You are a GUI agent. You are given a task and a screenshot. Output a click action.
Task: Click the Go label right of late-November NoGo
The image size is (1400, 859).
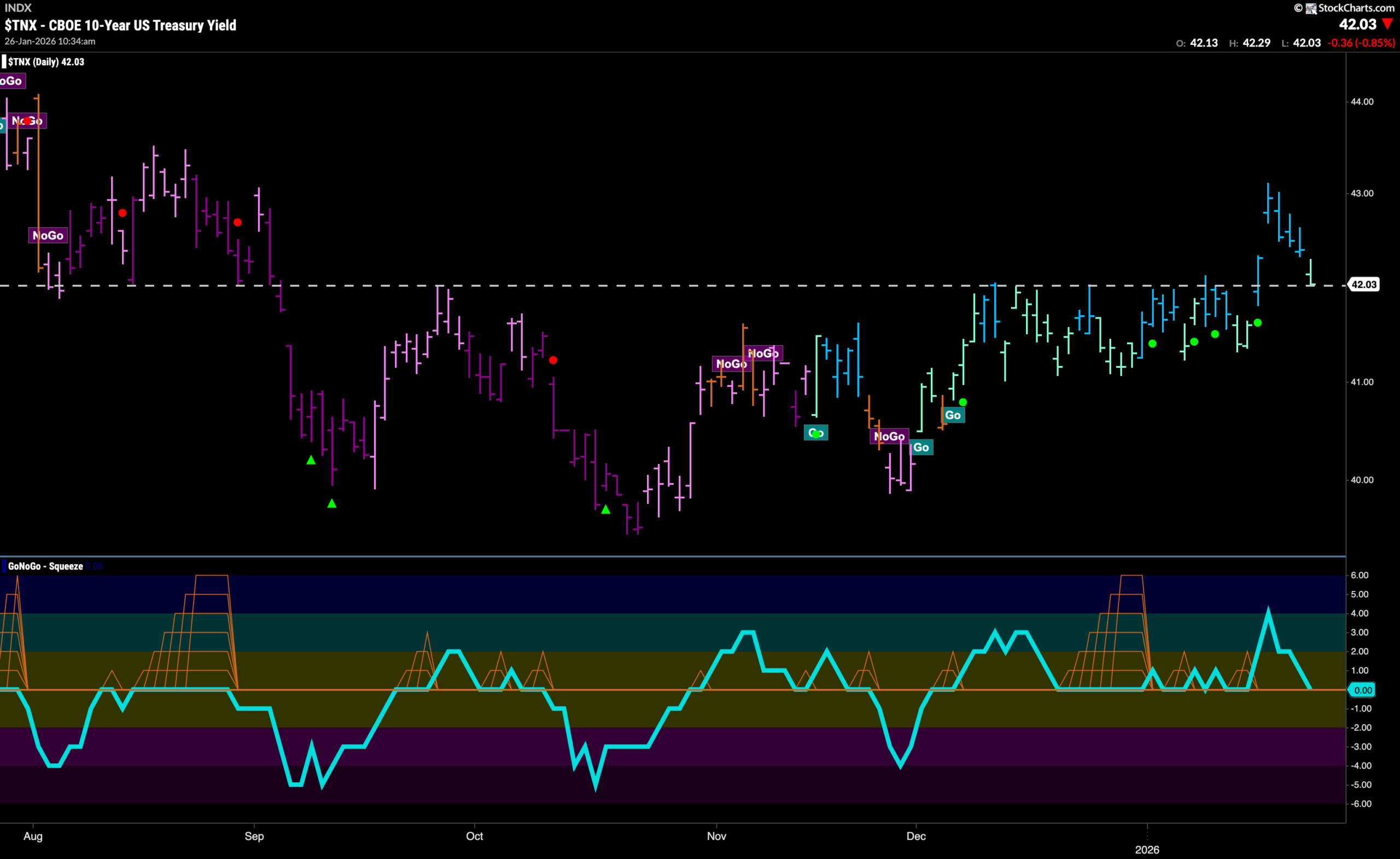921,448
